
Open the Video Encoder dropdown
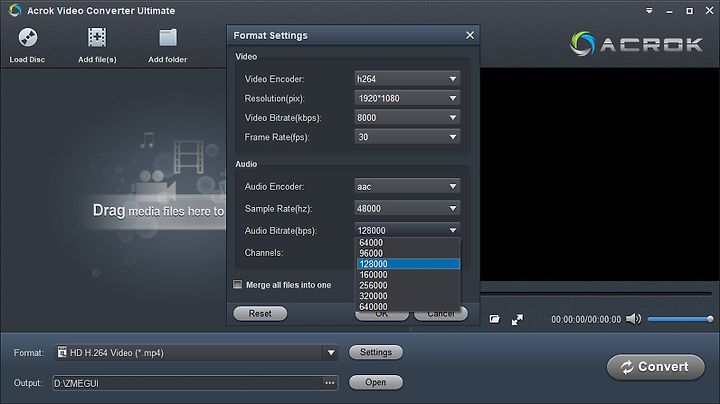407,79
